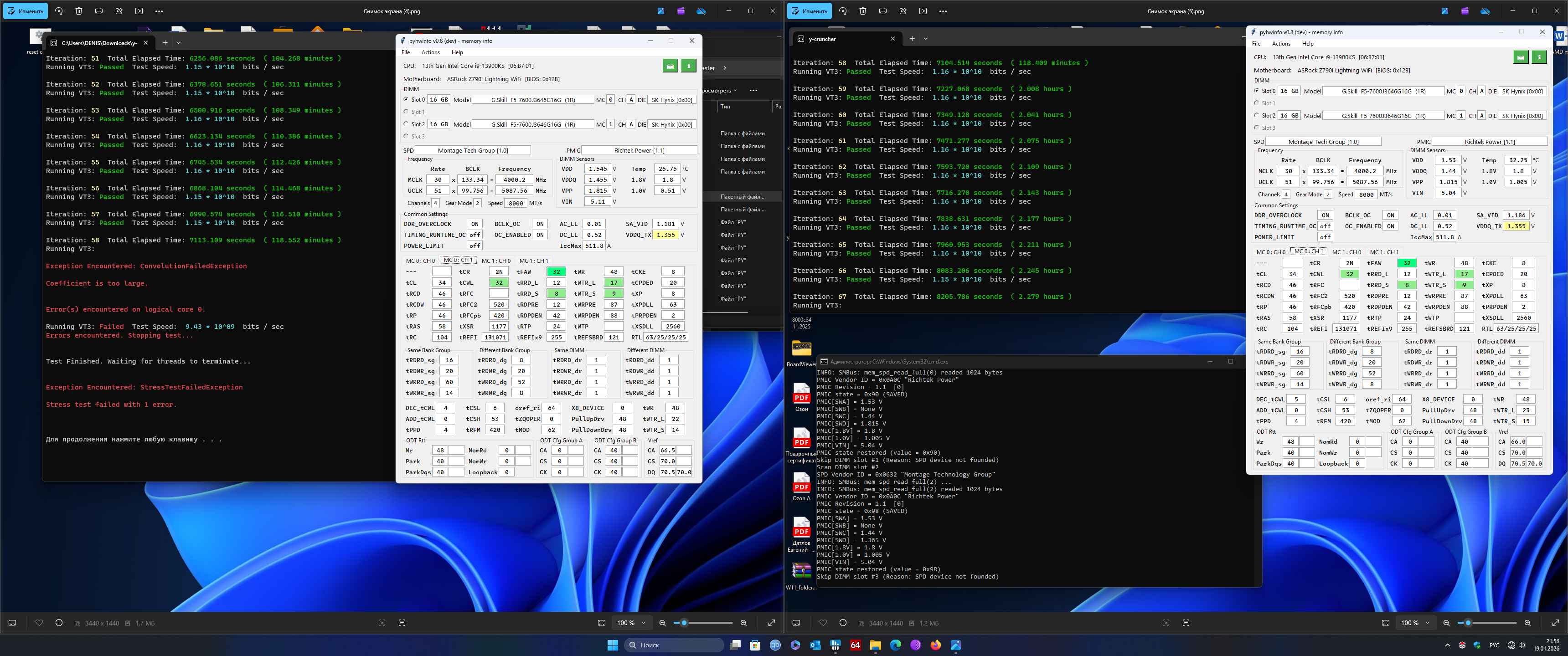The height and width of the screenshot is (656, 1568).
Task: Click the Поиск taskbar search field
Action: 675,645
